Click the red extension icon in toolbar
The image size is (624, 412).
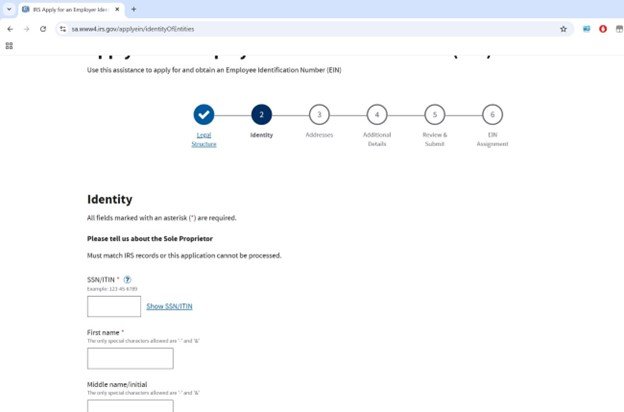pos(603,29)
